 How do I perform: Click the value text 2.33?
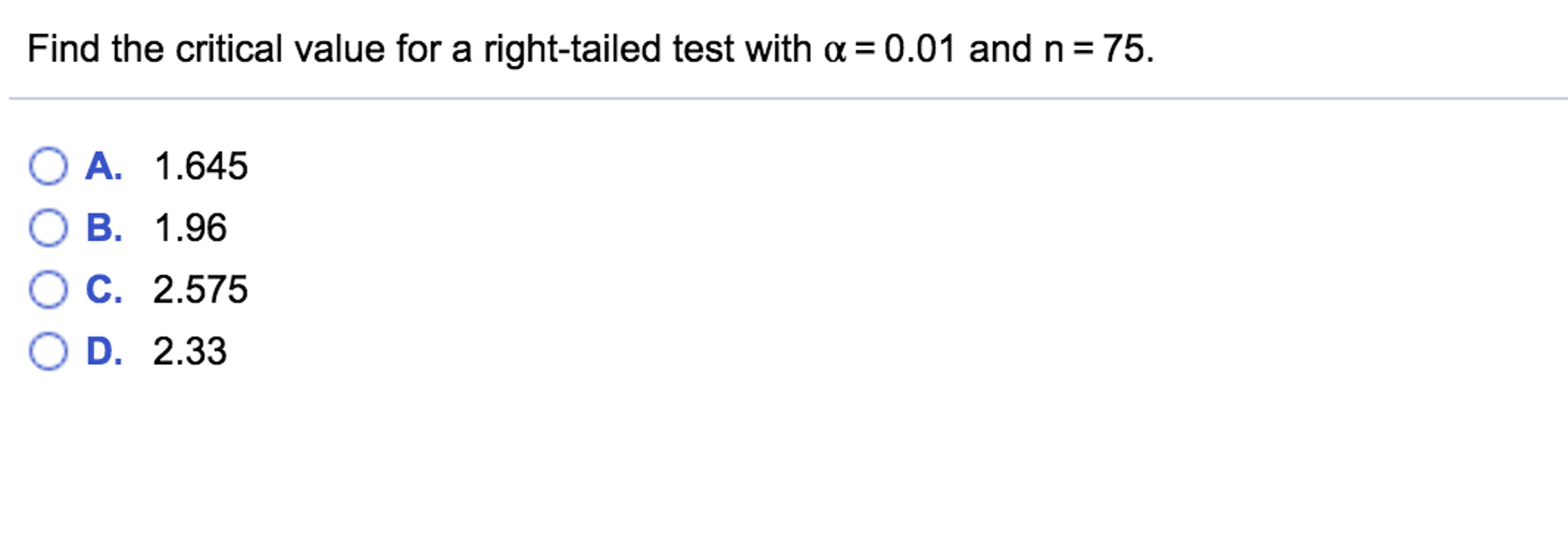pos(190,353)
